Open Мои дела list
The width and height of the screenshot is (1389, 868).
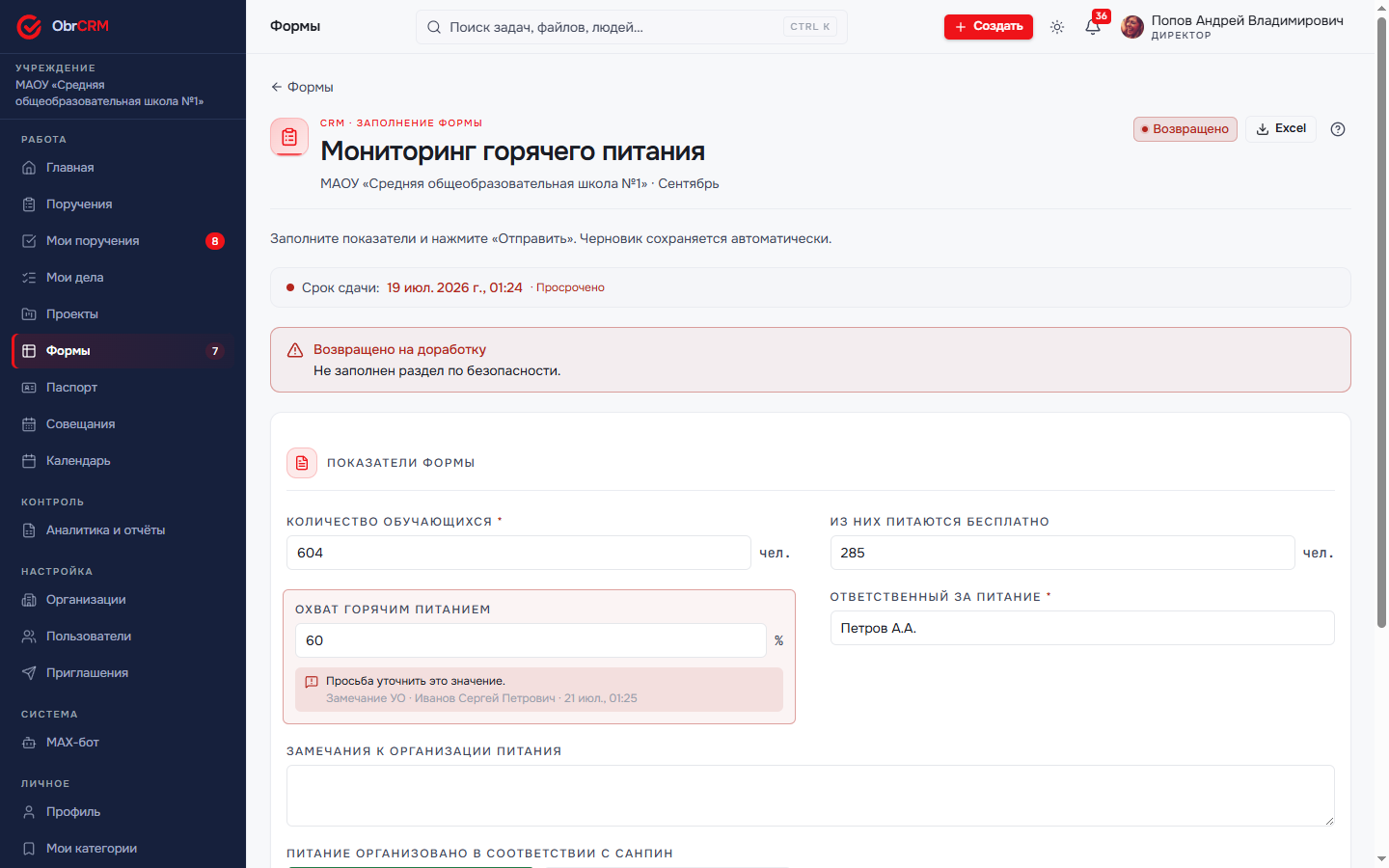123,278
